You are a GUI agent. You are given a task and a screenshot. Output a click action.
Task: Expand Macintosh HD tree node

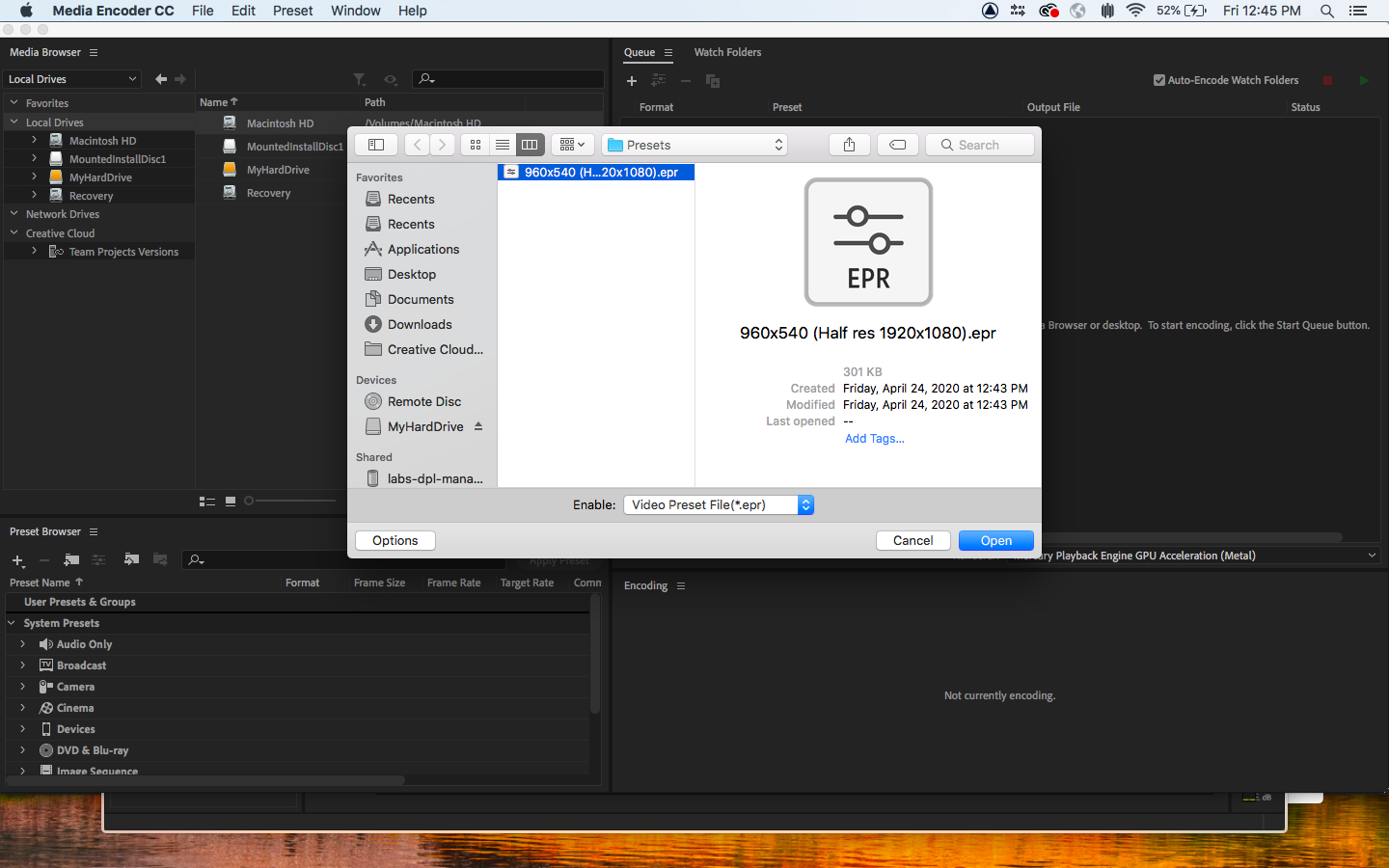tap(34, 141)
